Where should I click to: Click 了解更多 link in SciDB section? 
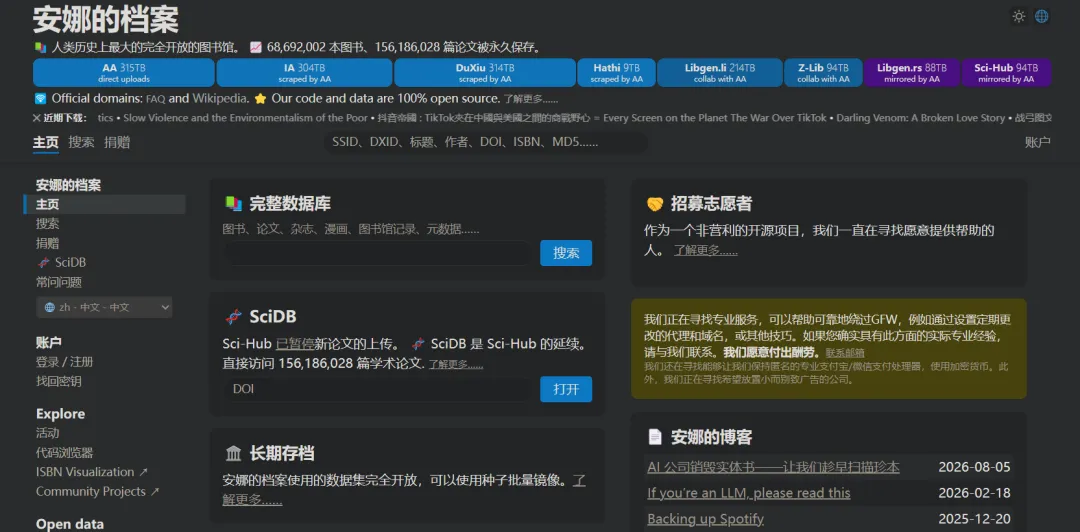pyautogui.click(x=456, y=364)
